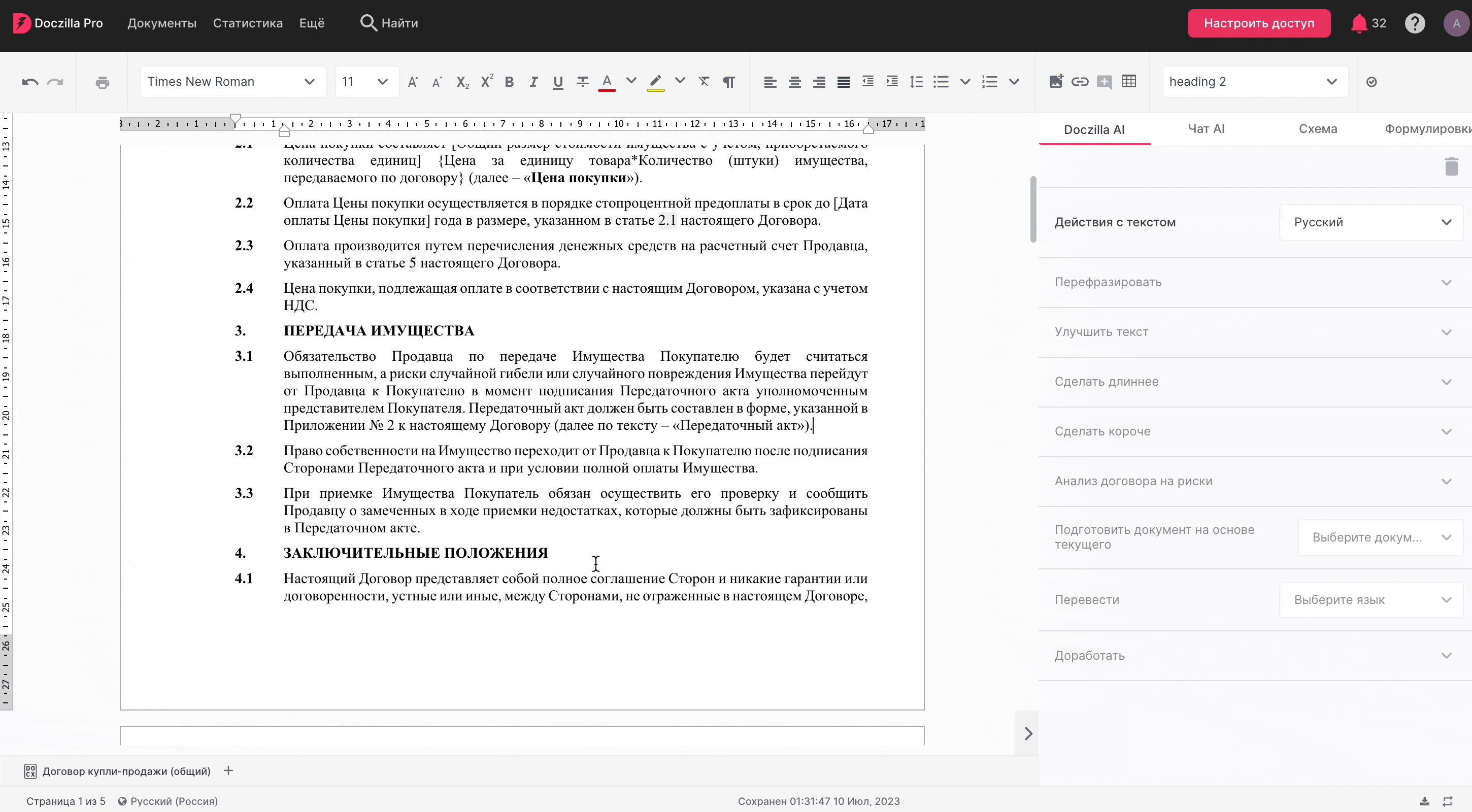Decrease font size with A-down icon

(x=437, y=82)
